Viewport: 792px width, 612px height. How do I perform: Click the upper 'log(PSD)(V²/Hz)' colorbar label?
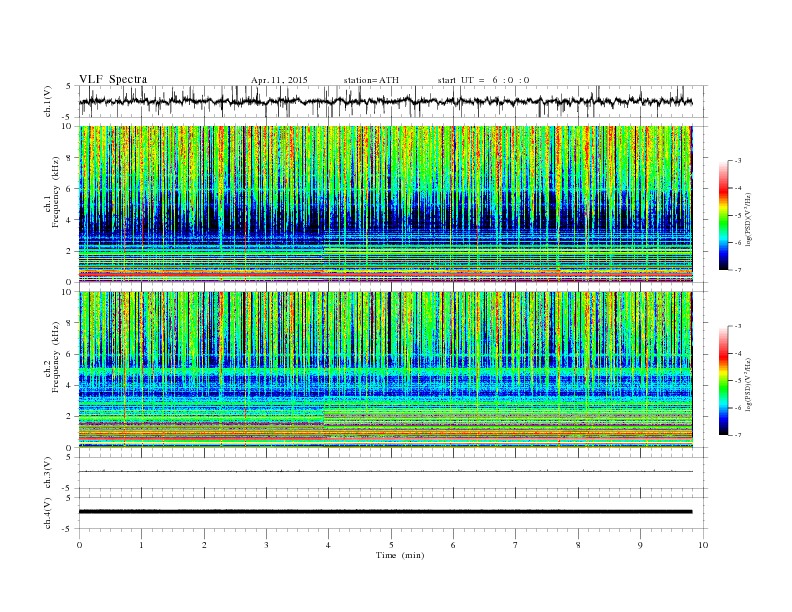pos(749,219)
